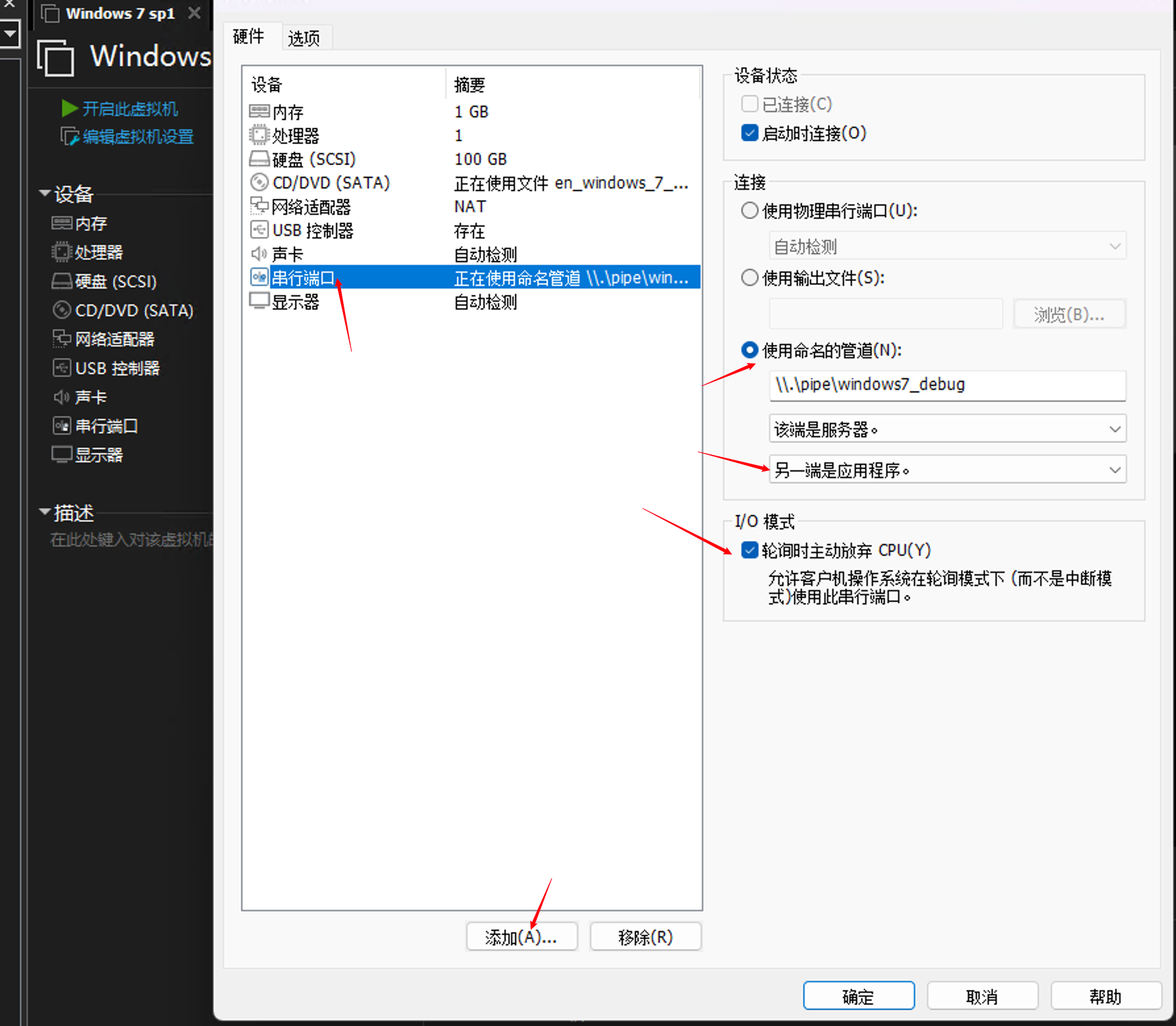Click the green power-on virtual machine icon
The height and width of the screenshot is (1026, 1176).
69,108
